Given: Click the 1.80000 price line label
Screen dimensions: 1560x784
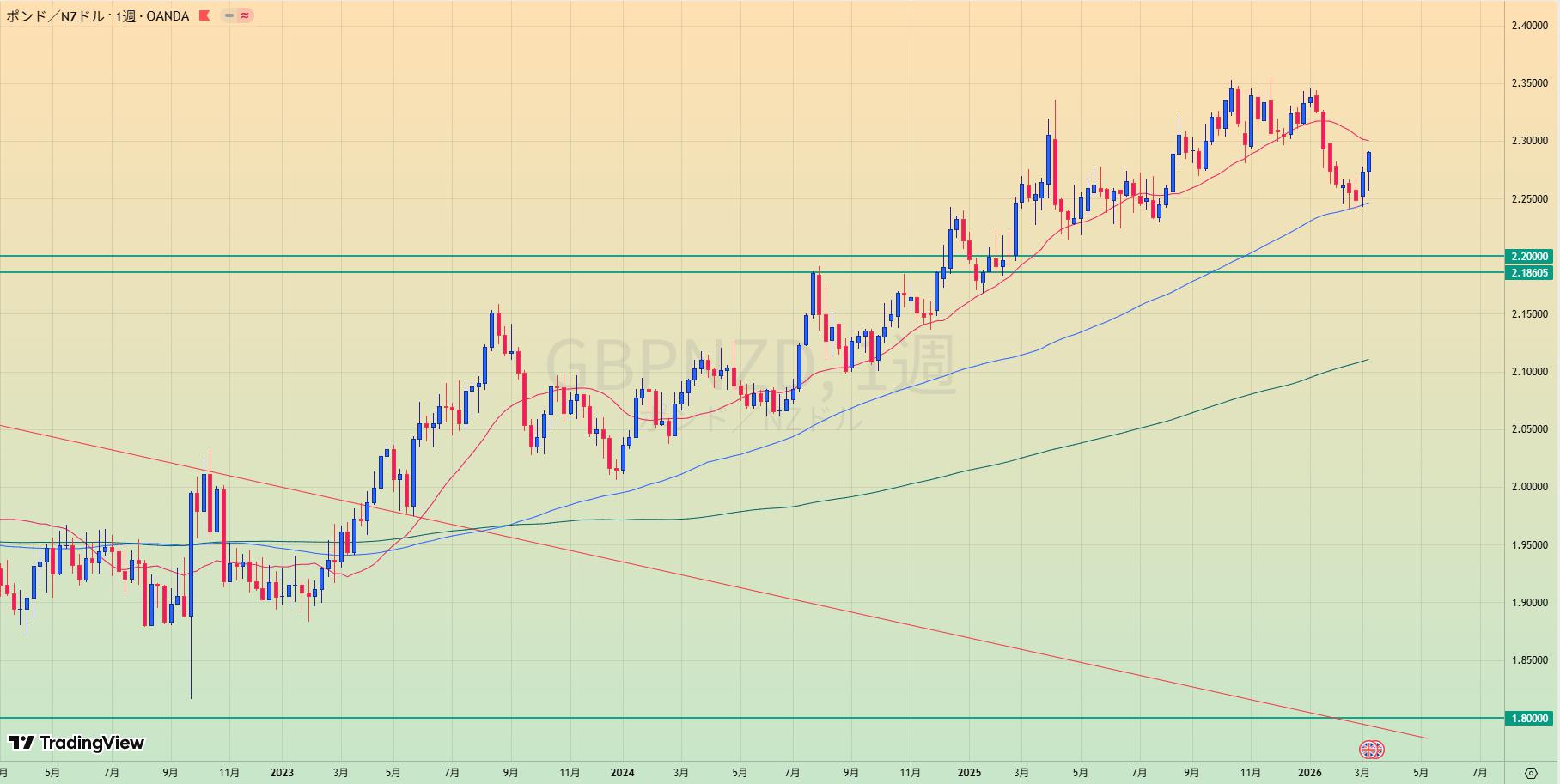Looking at the screenshot, I should click(1529, 718).
